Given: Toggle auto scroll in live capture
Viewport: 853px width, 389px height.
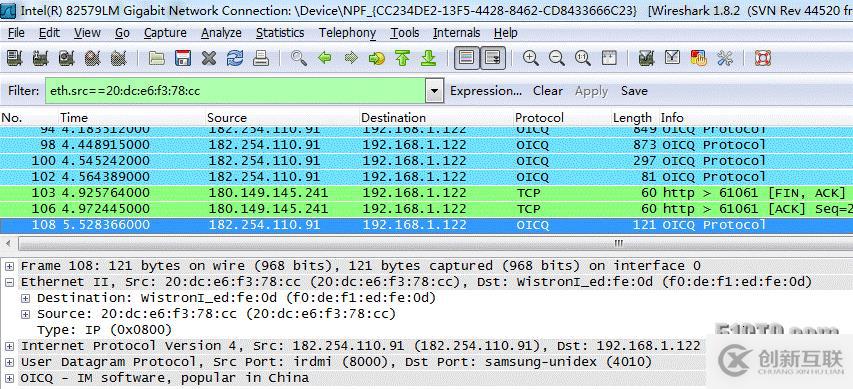Looking at the screenshot, I should [x=493, y=58].
